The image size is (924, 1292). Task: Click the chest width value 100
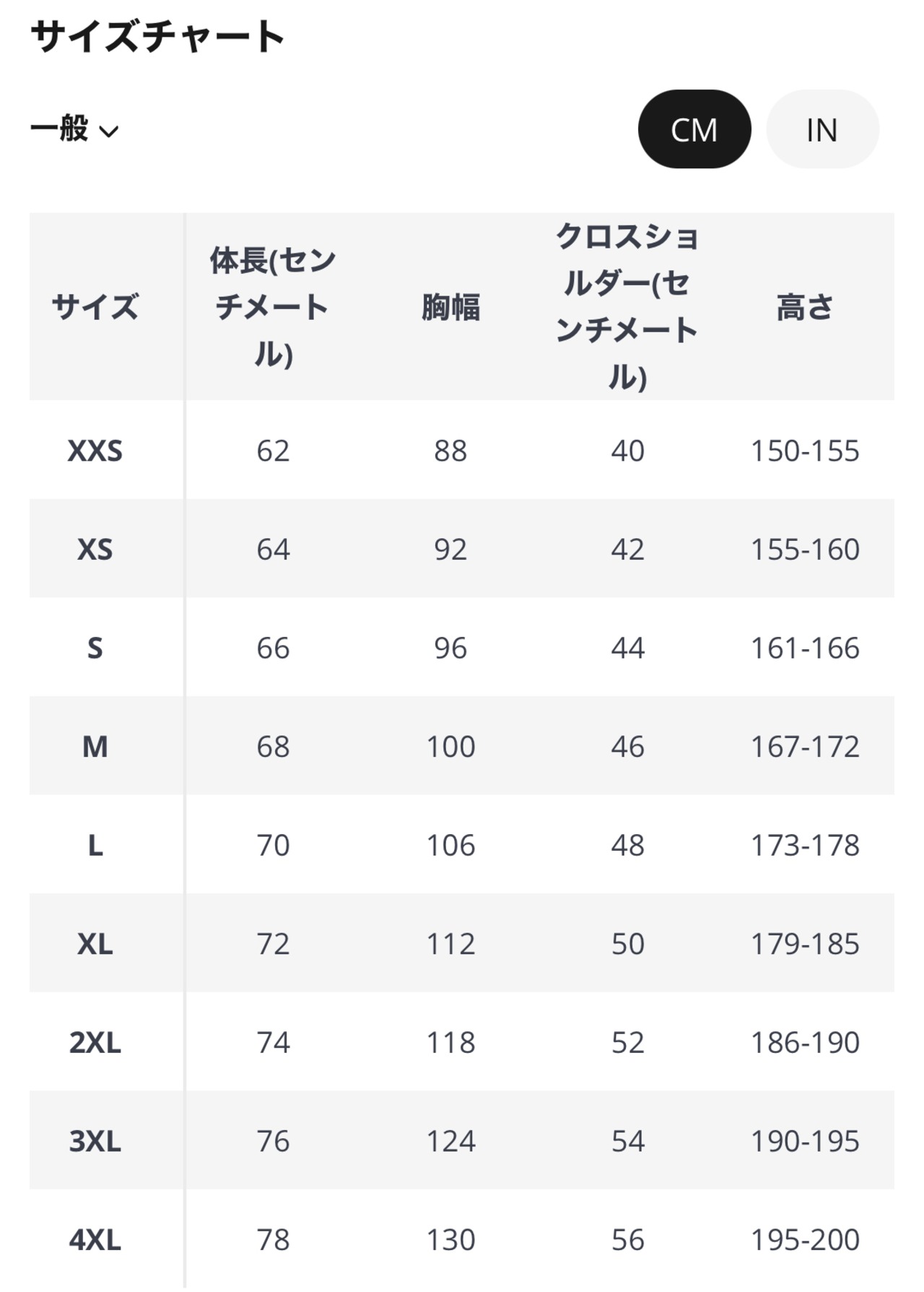click(450, 747)
